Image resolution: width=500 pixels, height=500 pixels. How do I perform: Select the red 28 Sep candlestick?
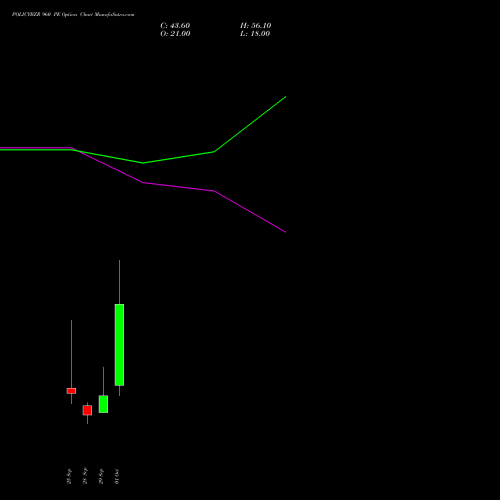87,410
